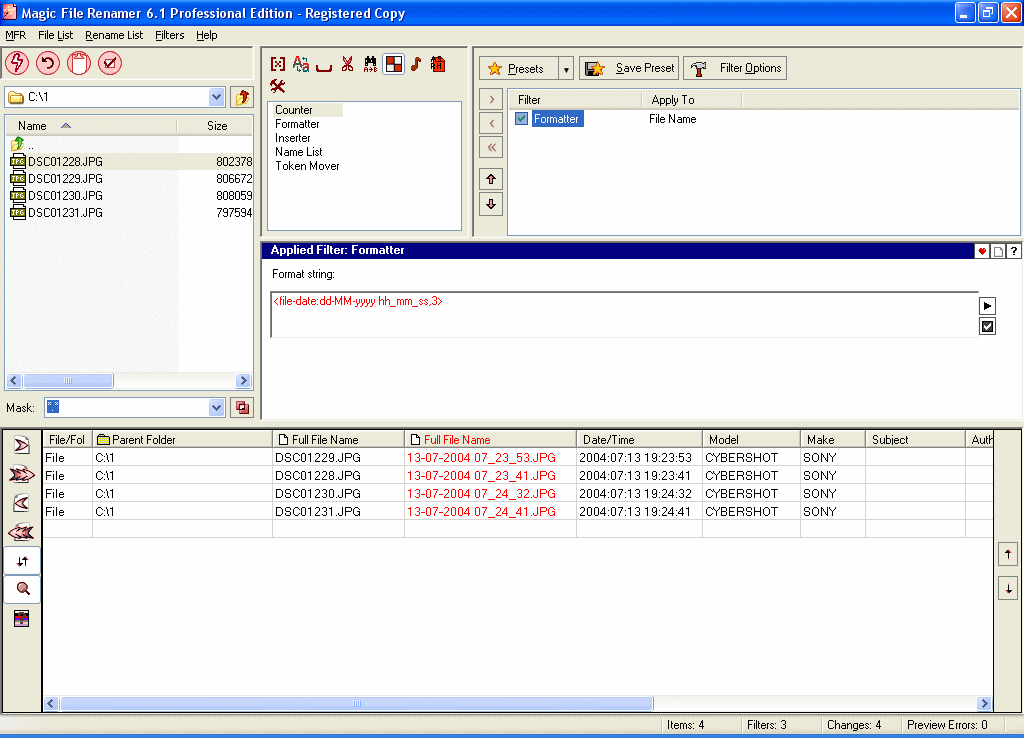Click the binoculars A>B filter category icon
Viewport: 1024px width, 738px height.
tap(370, 64)
